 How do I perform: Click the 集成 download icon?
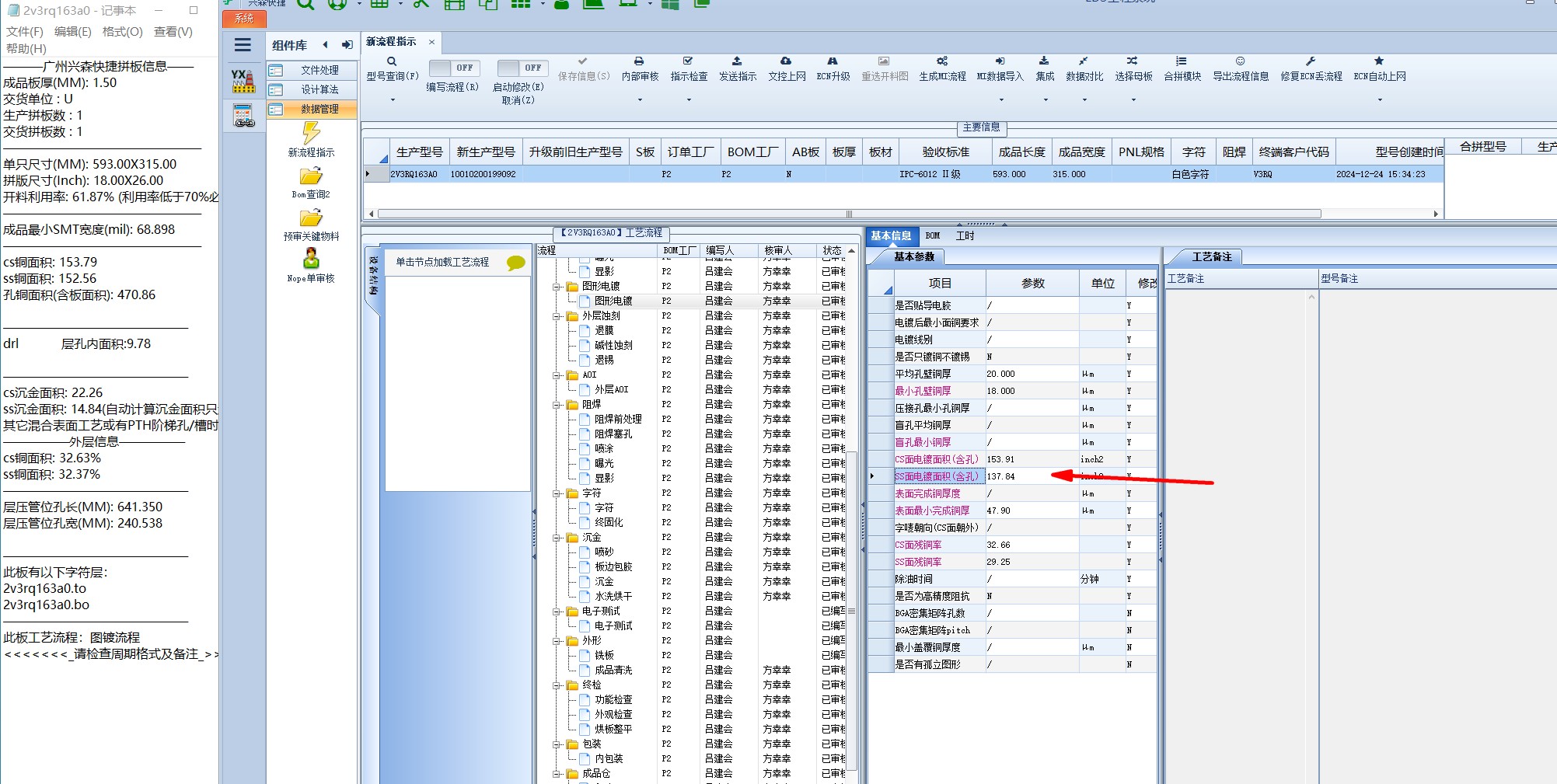point(1044,61)
